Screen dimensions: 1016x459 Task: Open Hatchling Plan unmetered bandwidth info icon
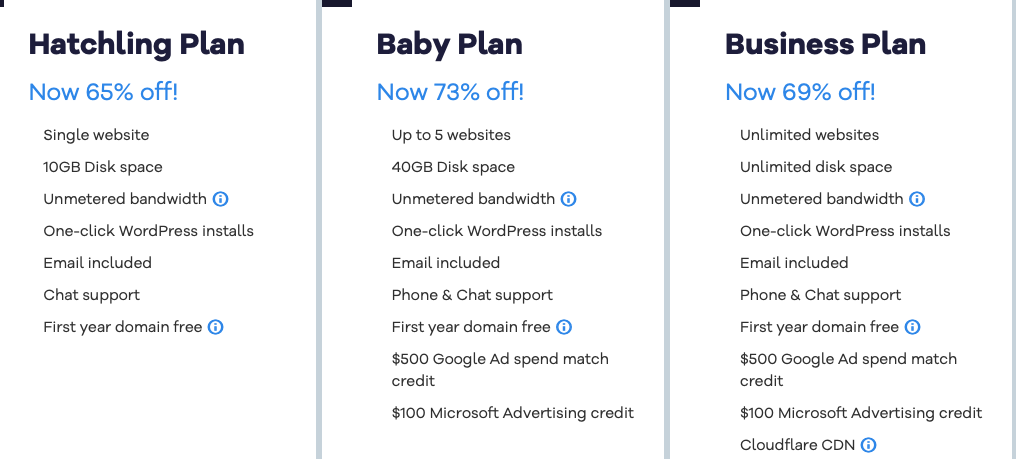[x=220, y=199]
